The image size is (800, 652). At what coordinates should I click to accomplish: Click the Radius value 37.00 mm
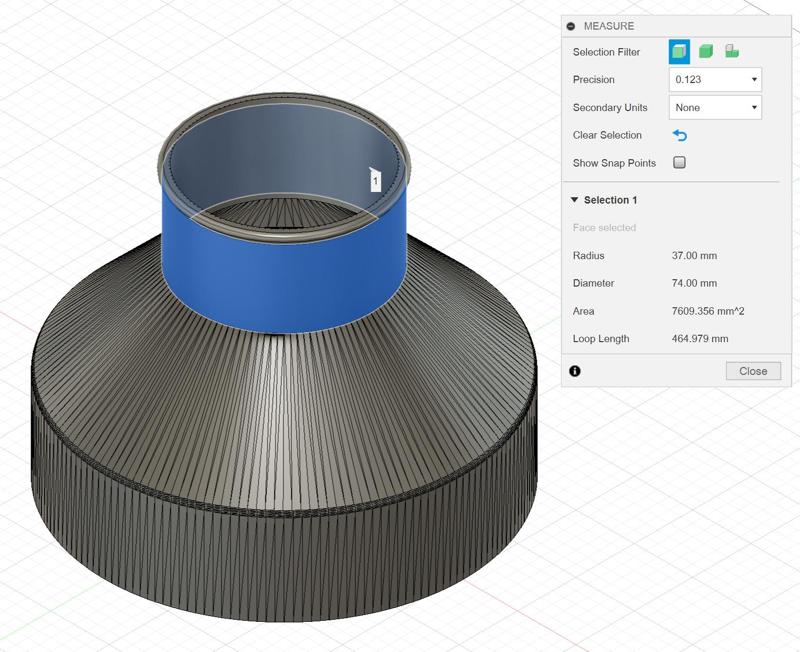pos(694,256)
